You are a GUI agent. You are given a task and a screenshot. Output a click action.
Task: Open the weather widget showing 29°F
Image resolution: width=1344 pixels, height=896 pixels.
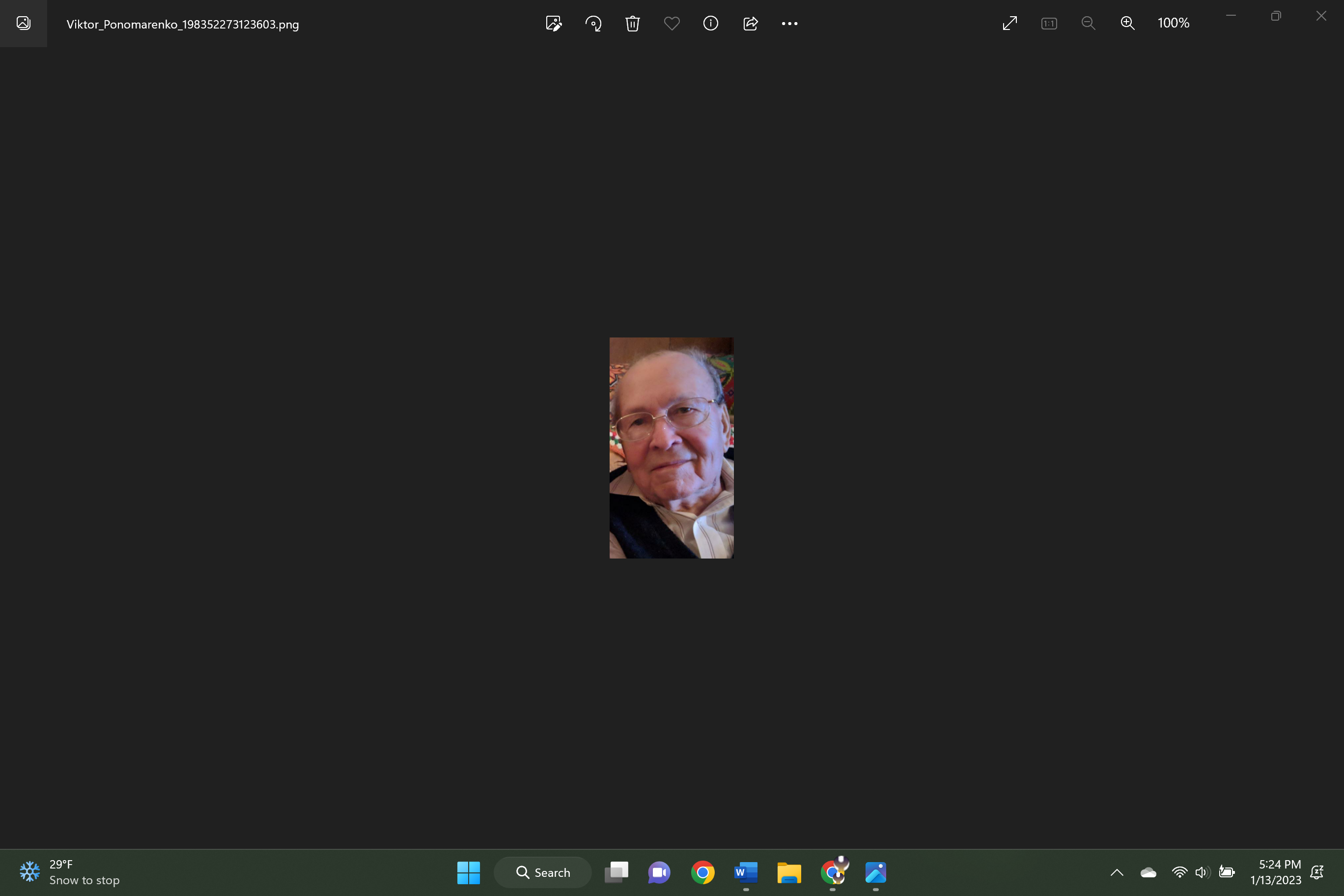(x=70, y=872)
